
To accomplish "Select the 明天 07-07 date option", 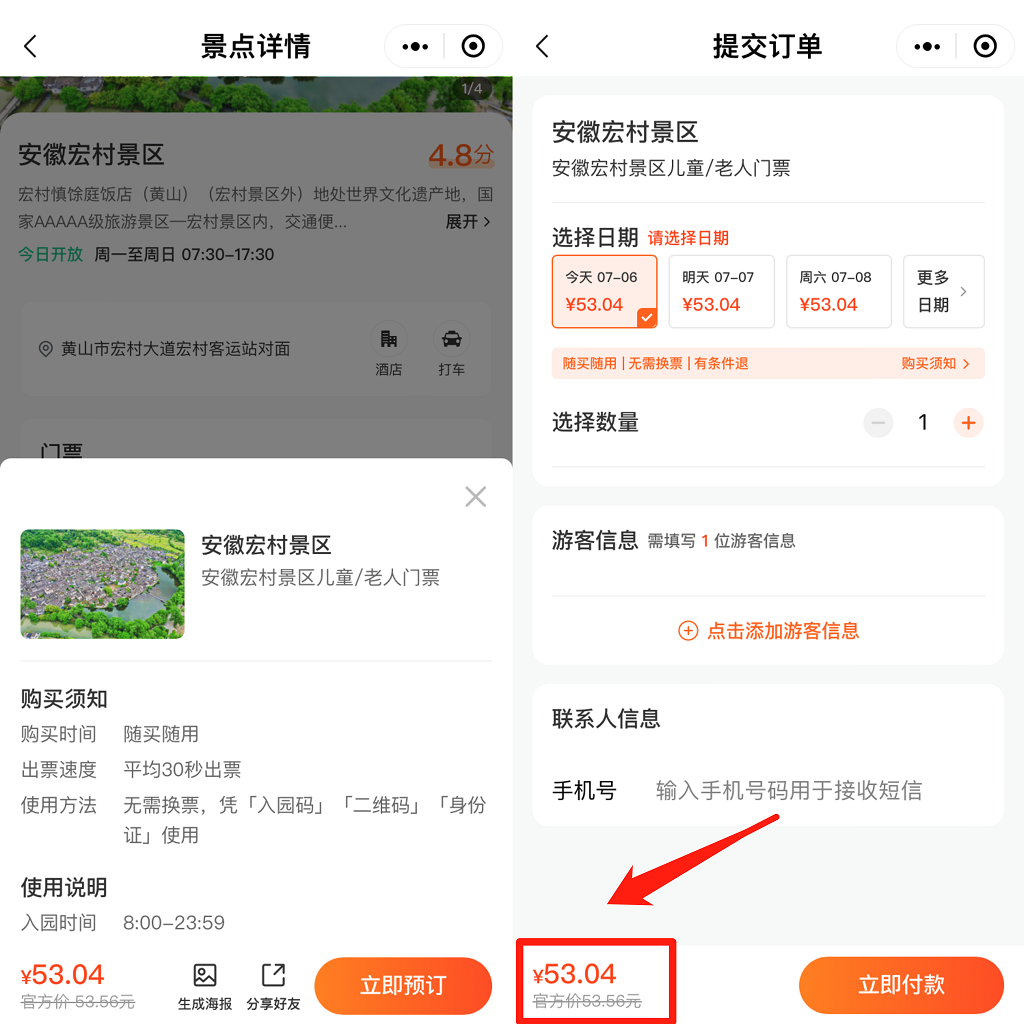I will point(721,291).
